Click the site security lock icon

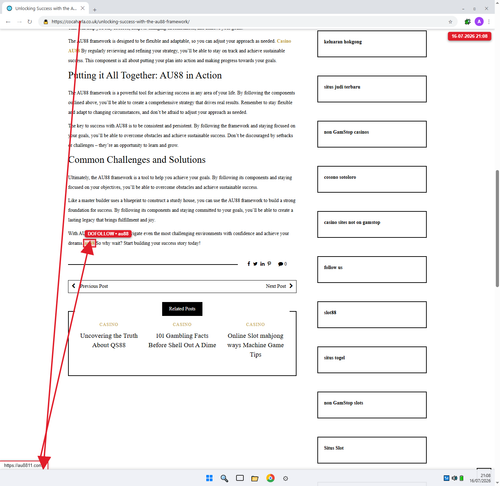click(x=46, y=22)
